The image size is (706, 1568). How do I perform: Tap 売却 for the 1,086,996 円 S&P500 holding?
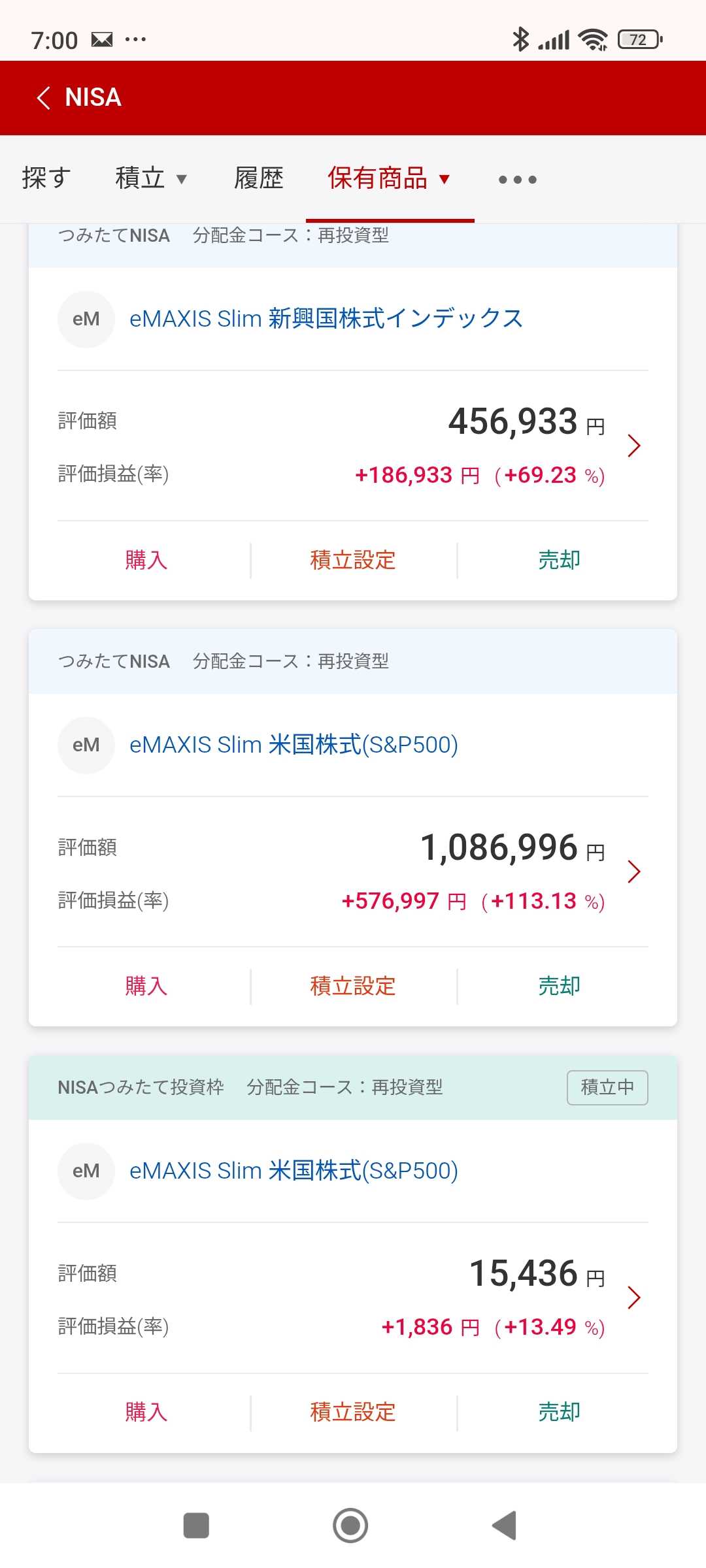[559, 986]
